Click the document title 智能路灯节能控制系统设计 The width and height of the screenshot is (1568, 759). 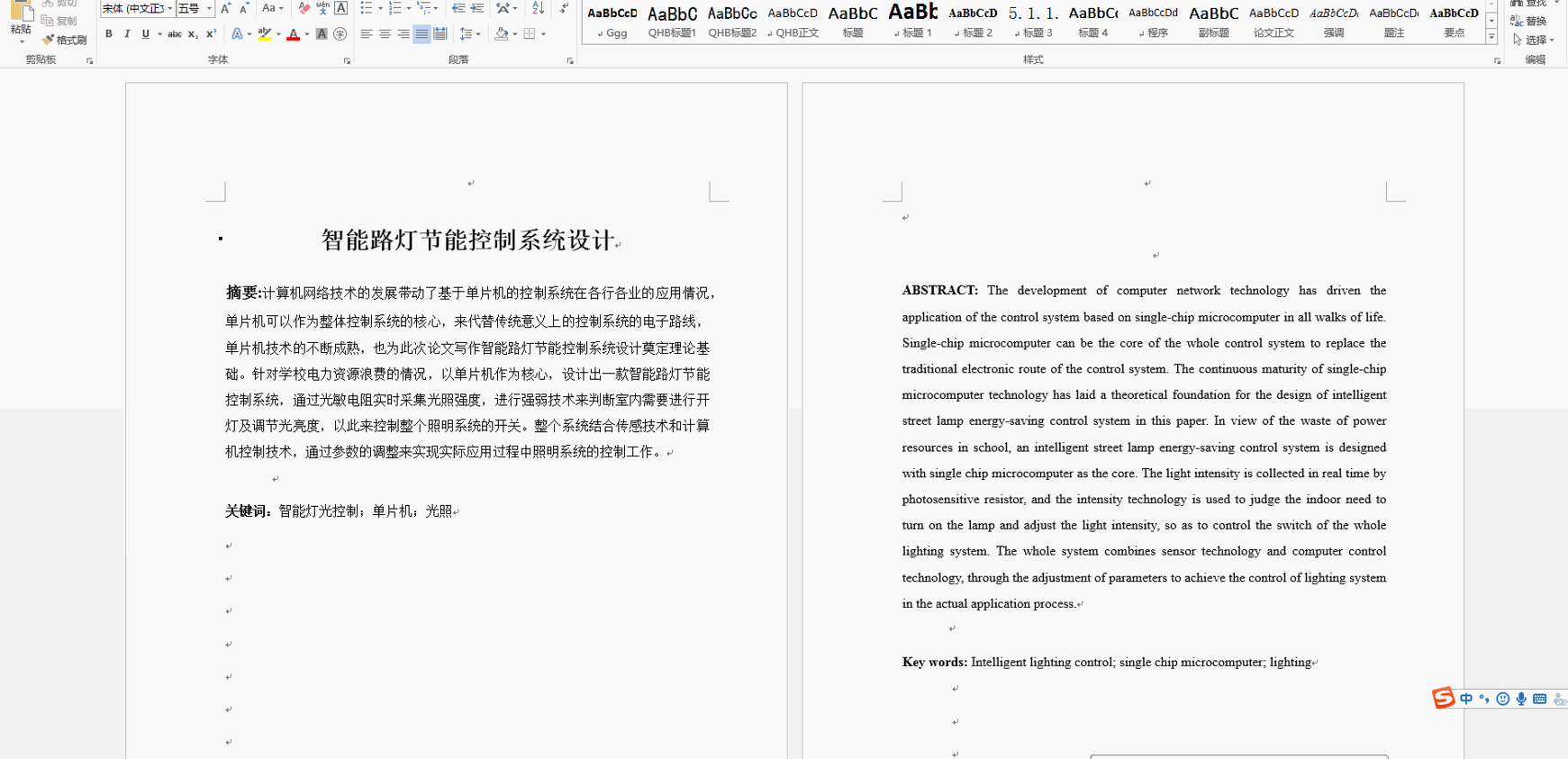(x=468, y=239)
